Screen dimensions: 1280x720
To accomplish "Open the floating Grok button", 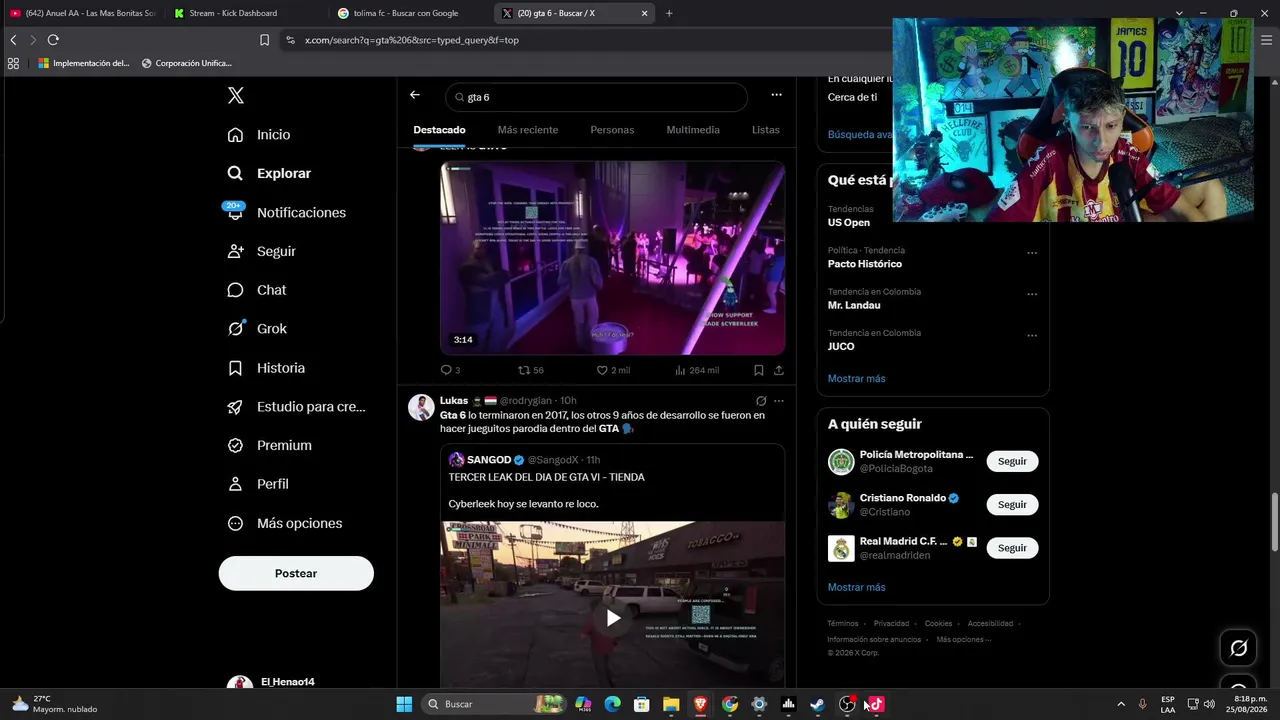I will [x=1238, y=648].
